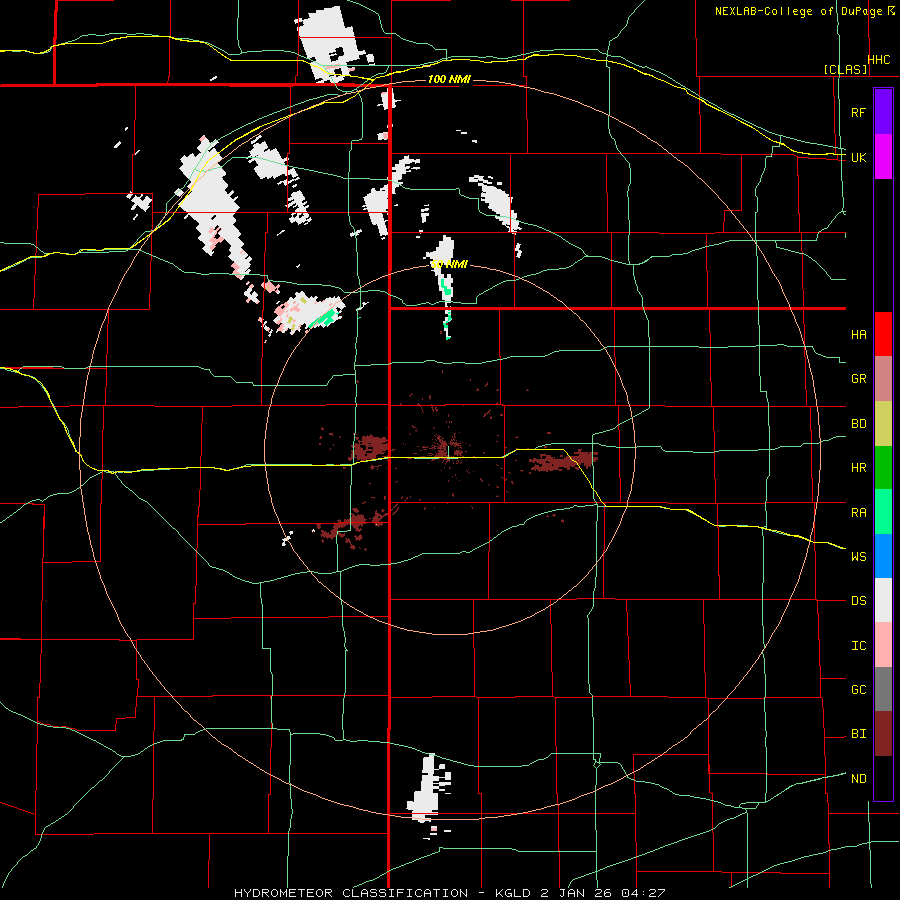This screenshot has width=900, height=900.
Task: Click the GC legend label
Action: click(858, 690)
